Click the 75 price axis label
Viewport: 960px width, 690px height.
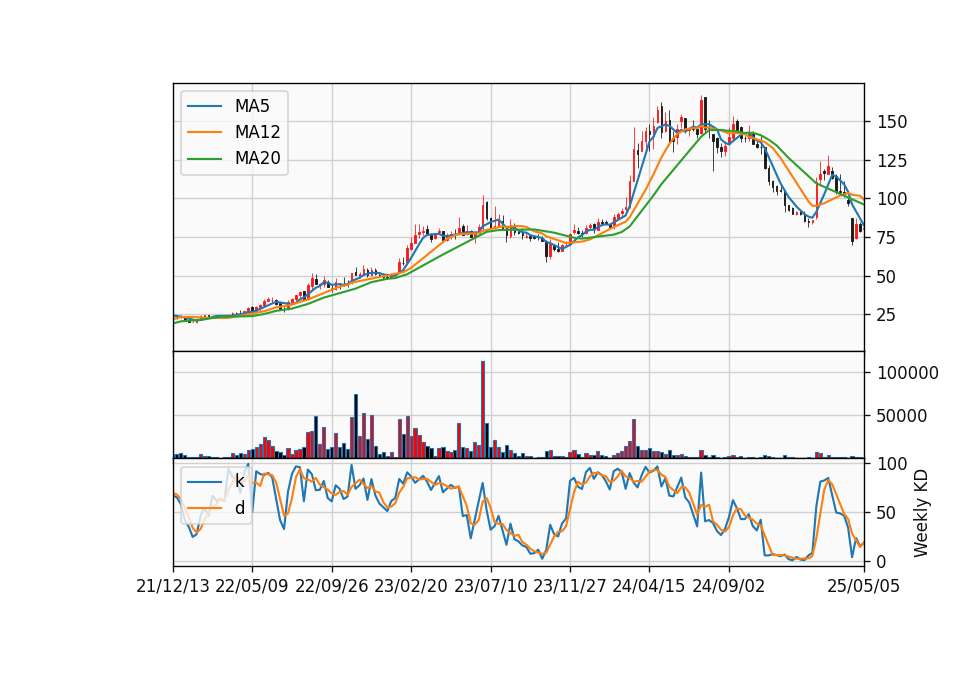pos(887,238)
